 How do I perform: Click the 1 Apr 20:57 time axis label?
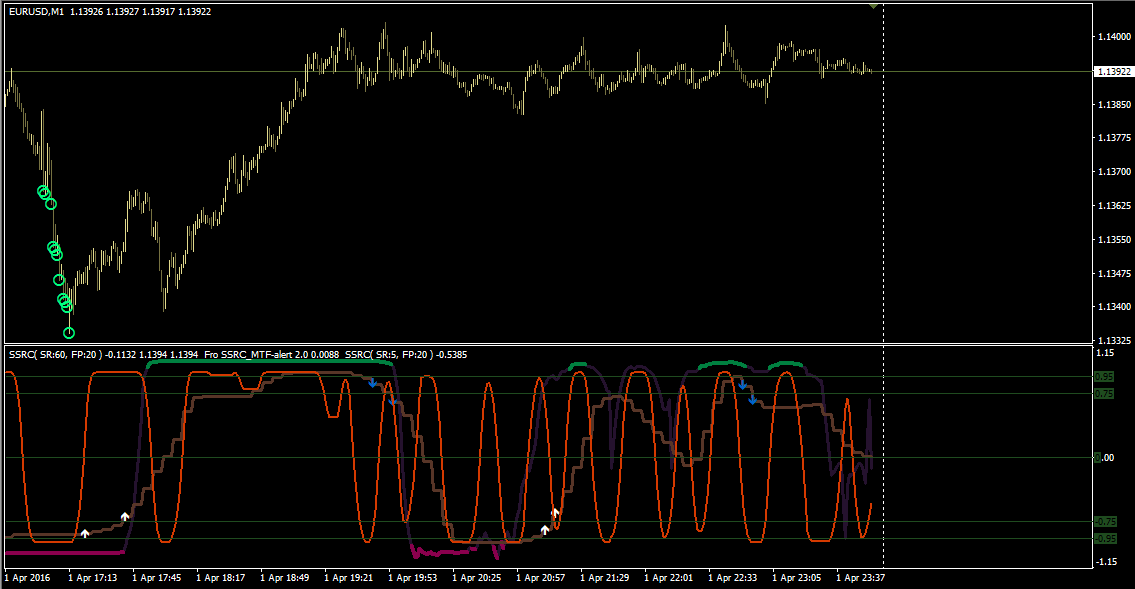click(x=540, y=578)
